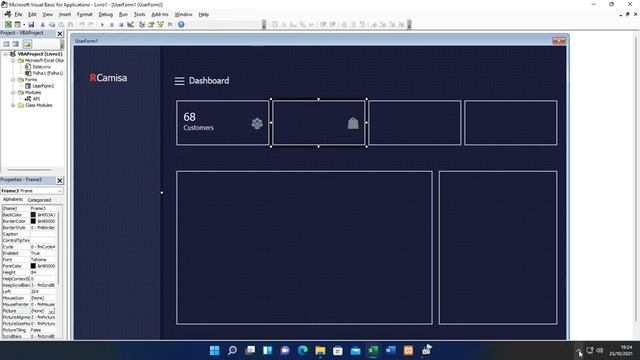Click the ForeColor color swatch
640x360 pixels.
point(33,266)
